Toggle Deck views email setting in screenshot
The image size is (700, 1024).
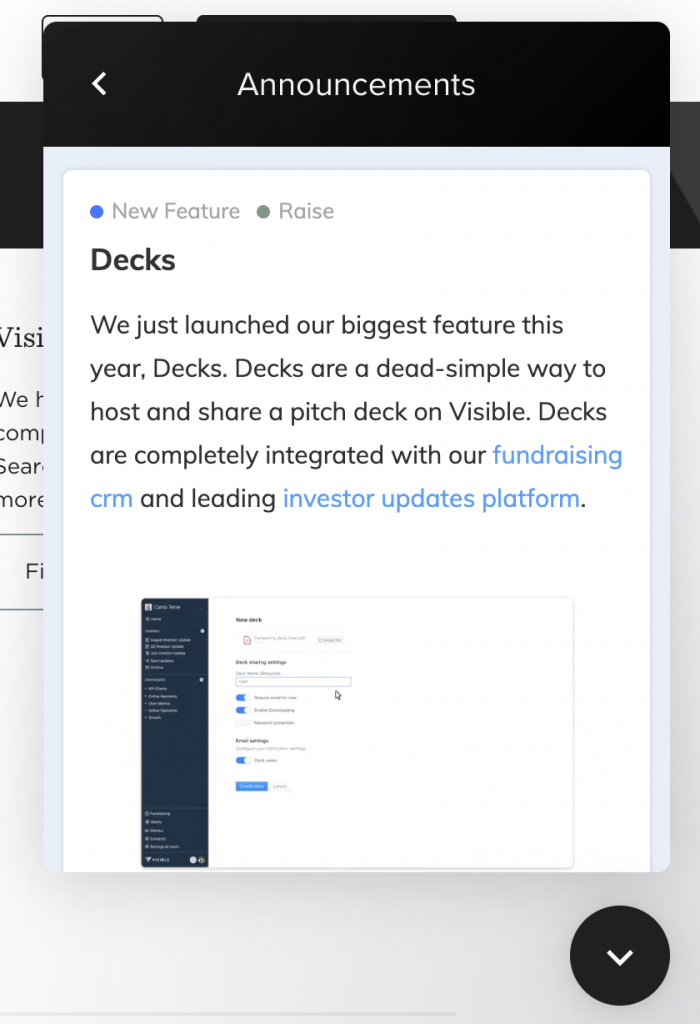pos(243,760)
